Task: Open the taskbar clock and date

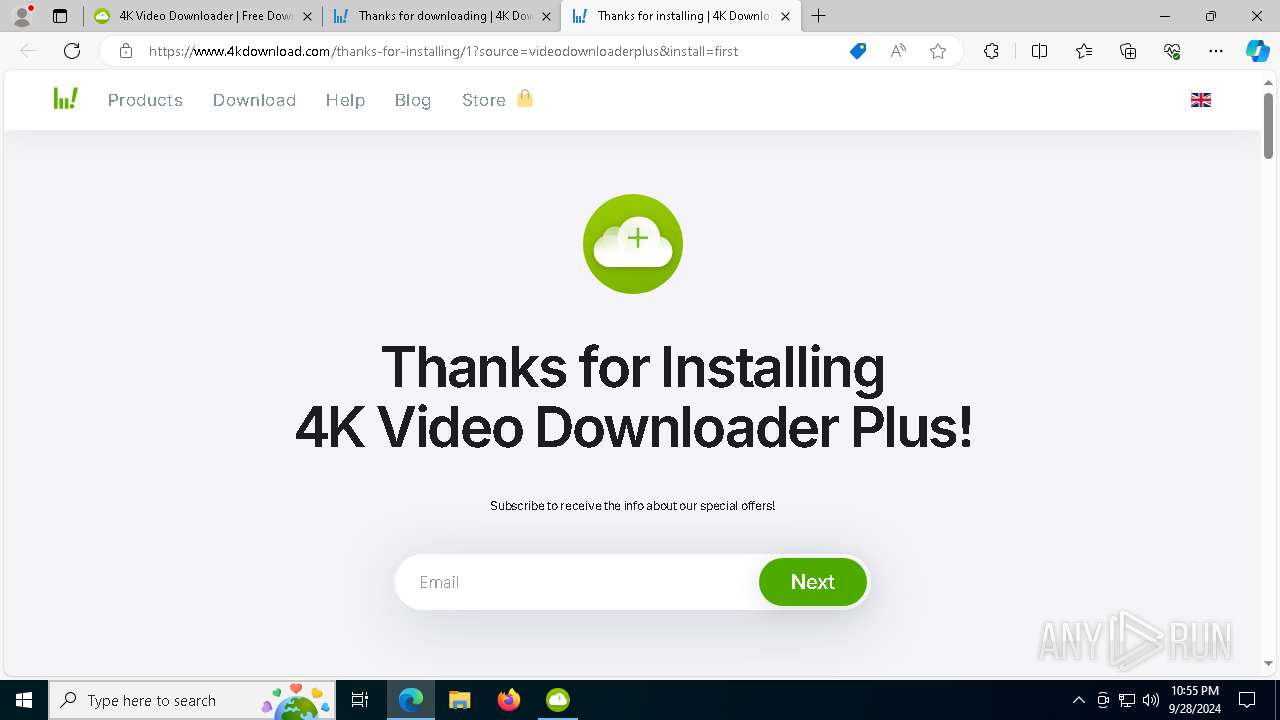Action: coord(1194,700)
